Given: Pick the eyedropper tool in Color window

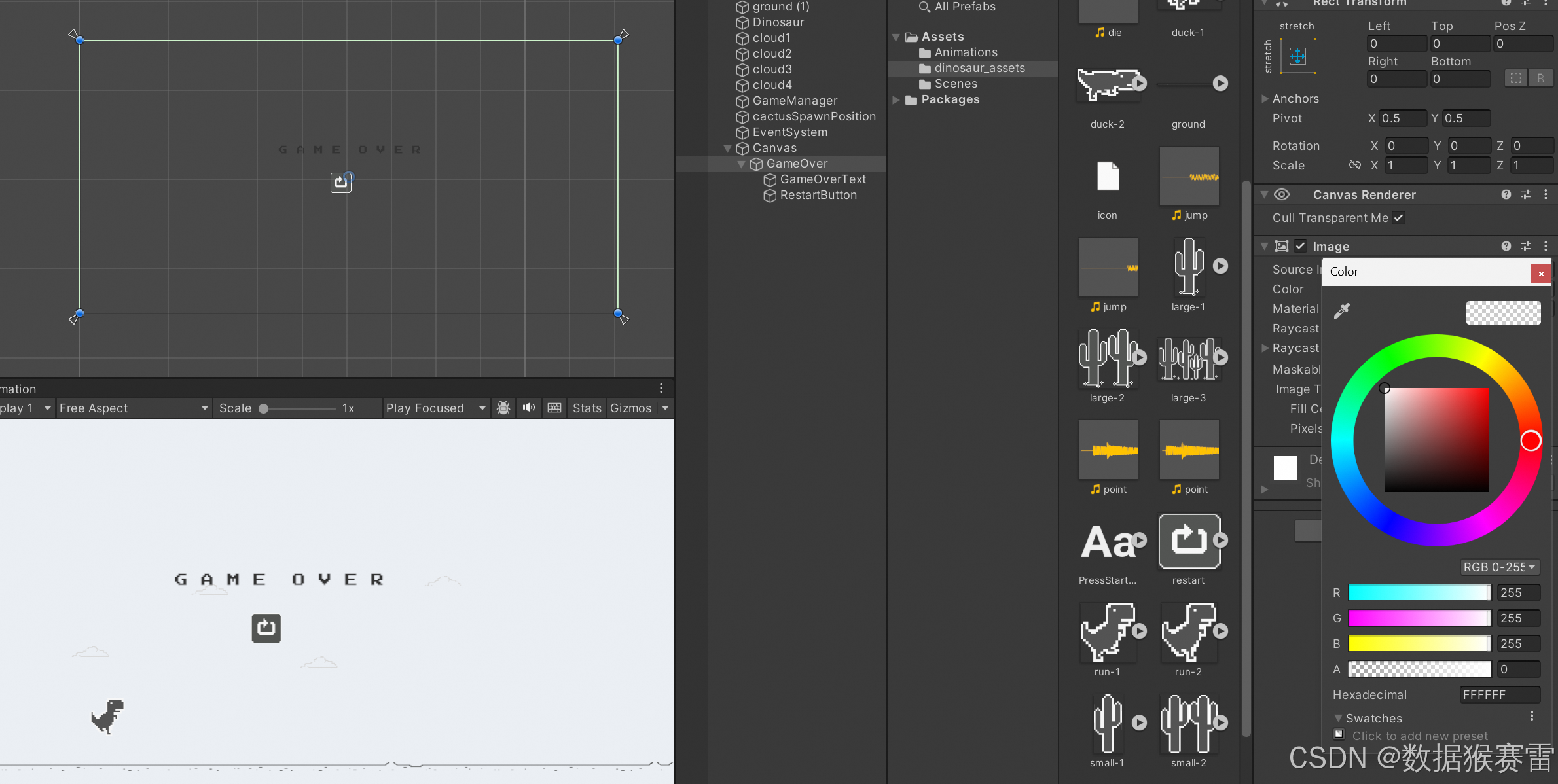Looking at the screenshot, I should 1342,311.
